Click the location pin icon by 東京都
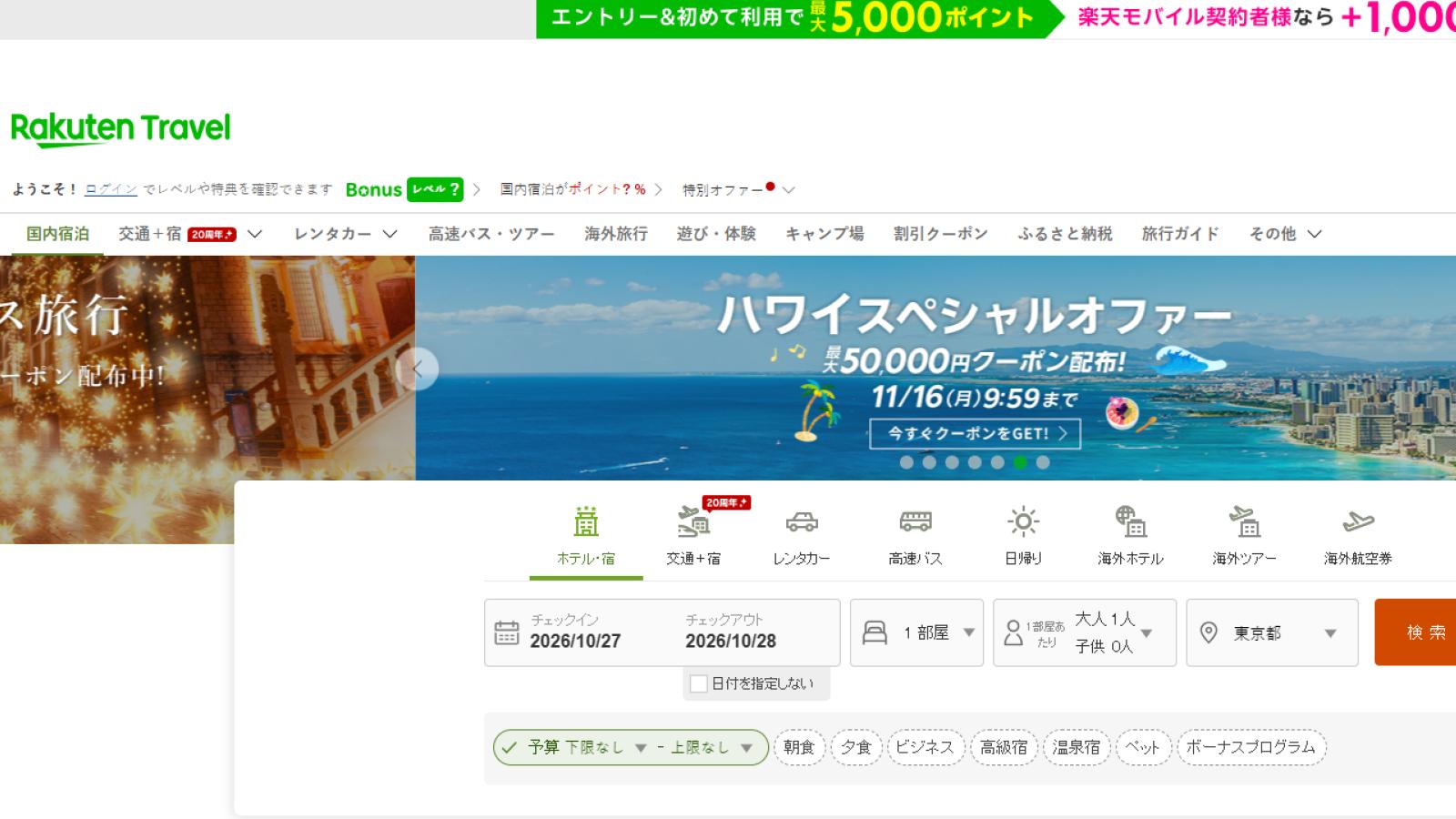 tap(1208, 632)
